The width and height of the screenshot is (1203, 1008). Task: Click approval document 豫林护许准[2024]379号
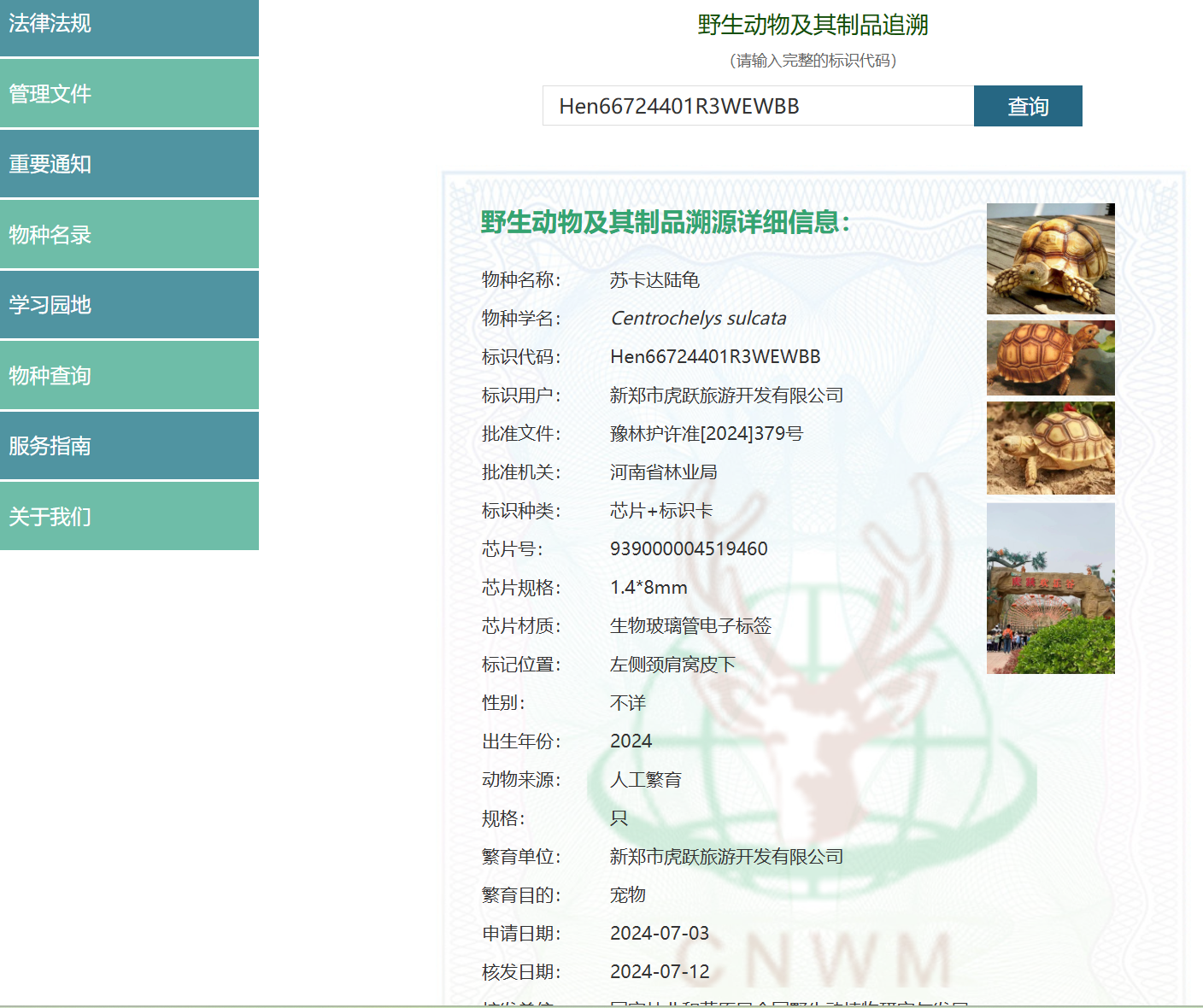707,434
